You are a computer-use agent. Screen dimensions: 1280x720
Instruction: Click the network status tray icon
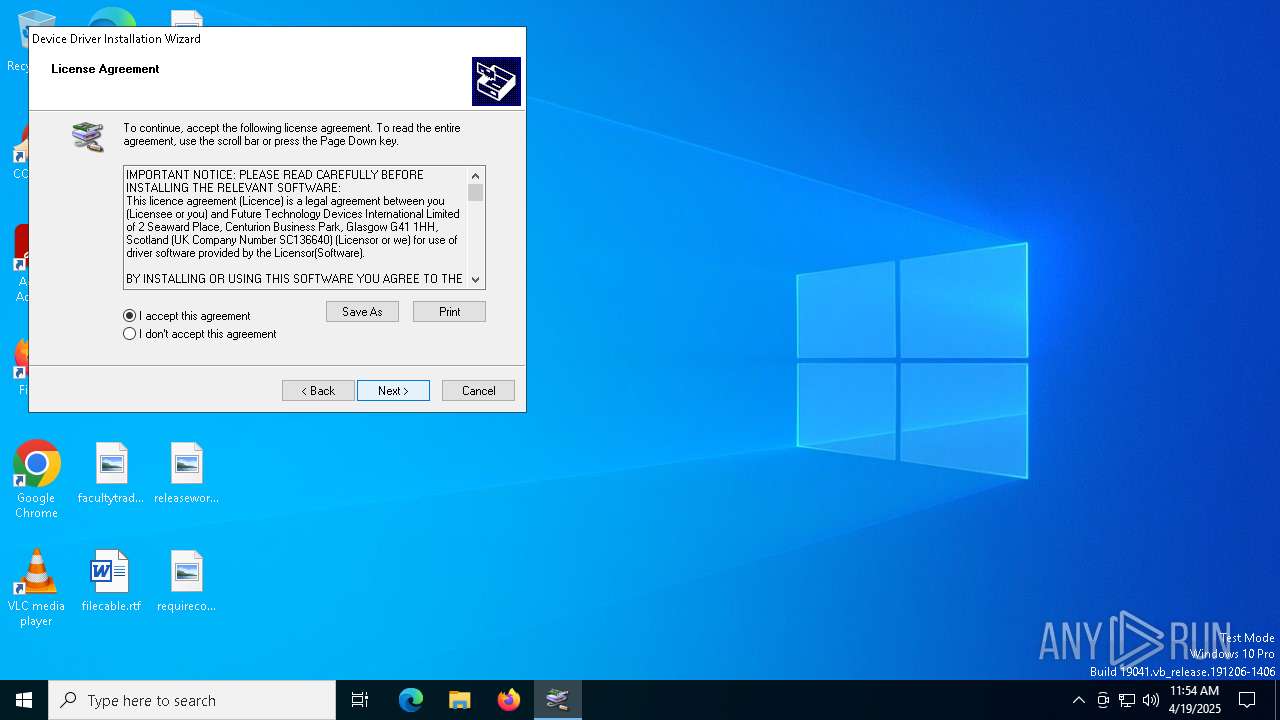pyautogui.click(x=1127, y=700)
